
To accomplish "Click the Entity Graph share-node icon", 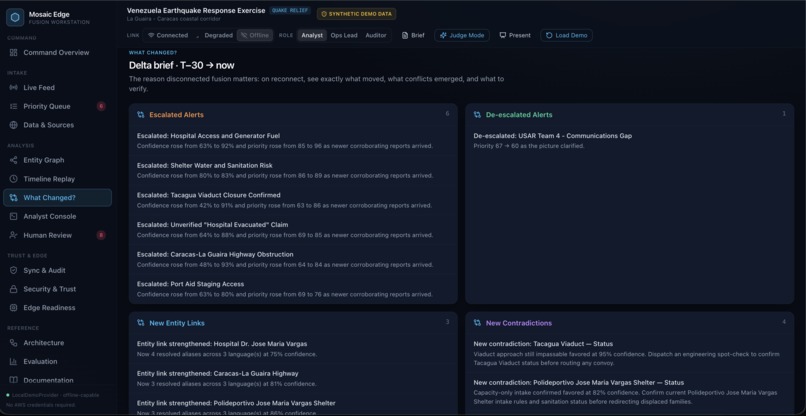I will tap(13, 160).
